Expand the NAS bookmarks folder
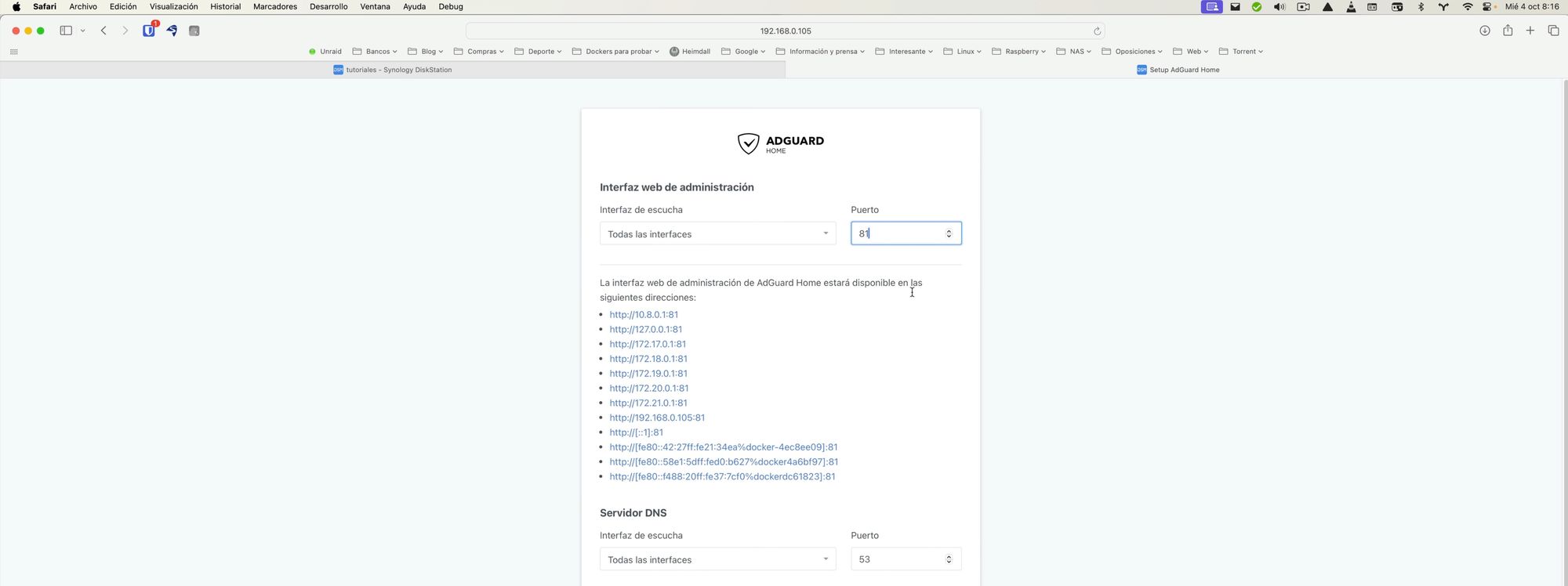This screenshot has width=1568, height=586. (x=1074, y=52)
